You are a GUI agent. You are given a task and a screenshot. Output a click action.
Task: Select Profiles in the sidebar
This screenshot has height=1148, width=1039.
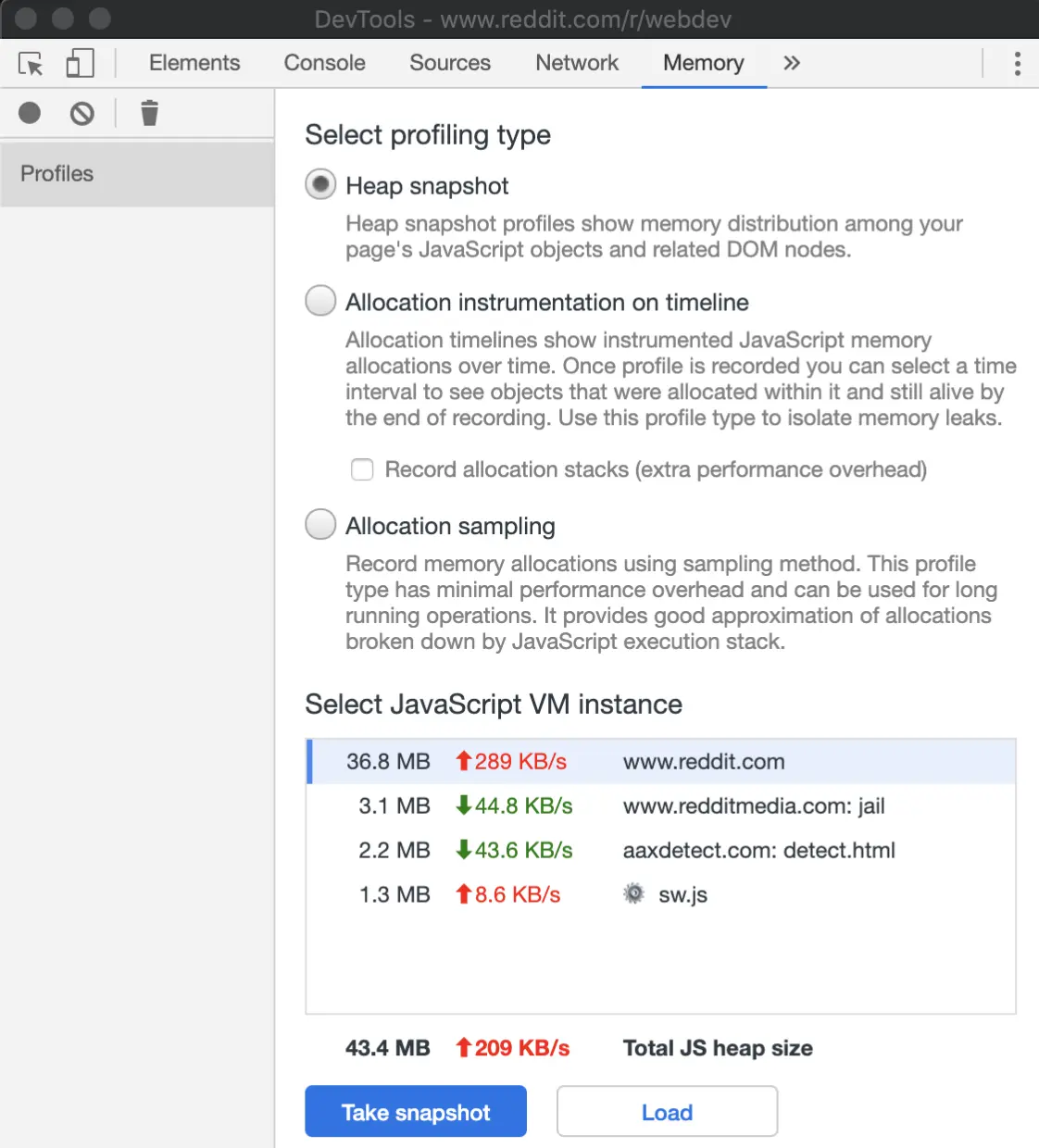pos(57,174)
